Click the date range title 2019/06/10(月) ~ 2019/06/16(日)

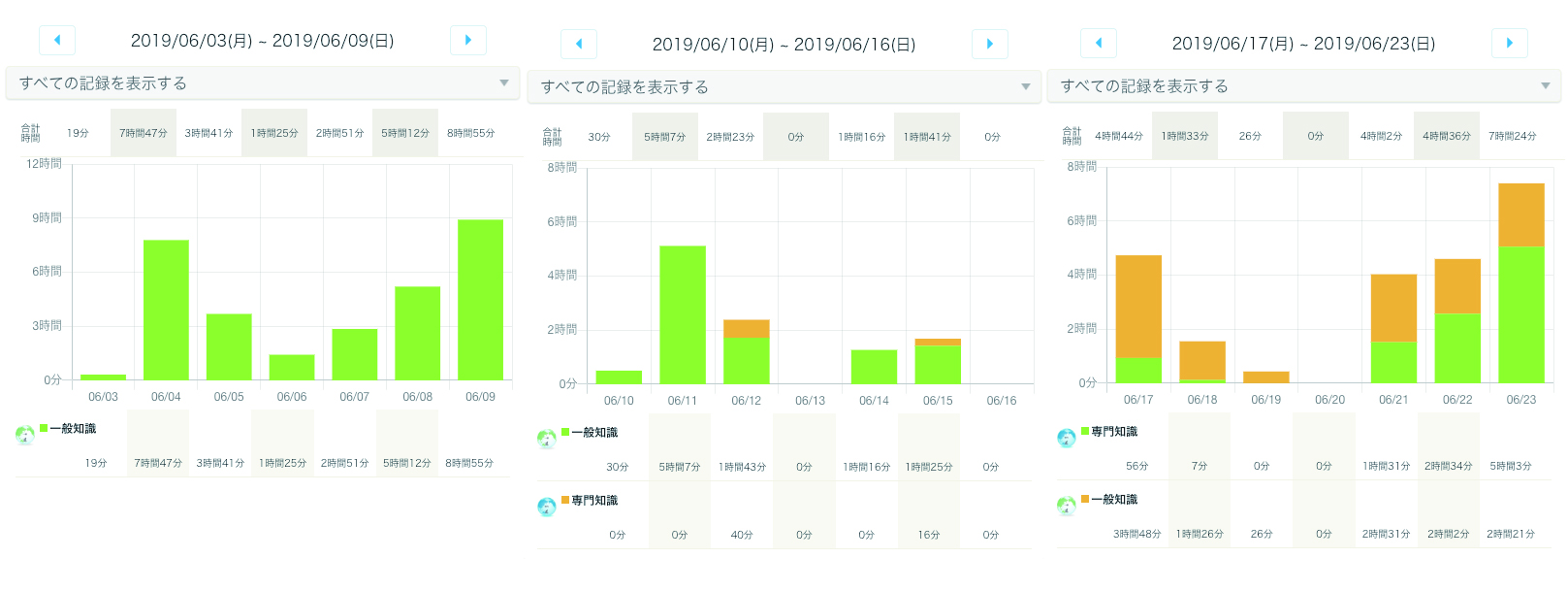coord(784,45)
